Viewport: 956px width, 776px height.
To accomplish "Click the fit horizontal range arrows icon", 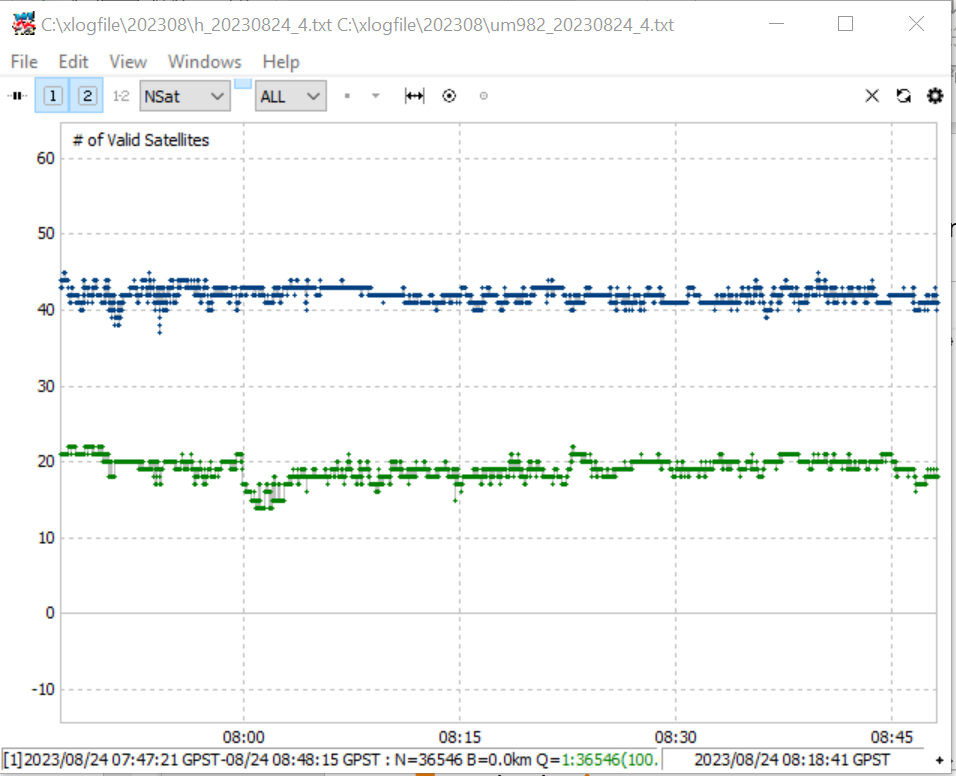I will coord(415,96).
